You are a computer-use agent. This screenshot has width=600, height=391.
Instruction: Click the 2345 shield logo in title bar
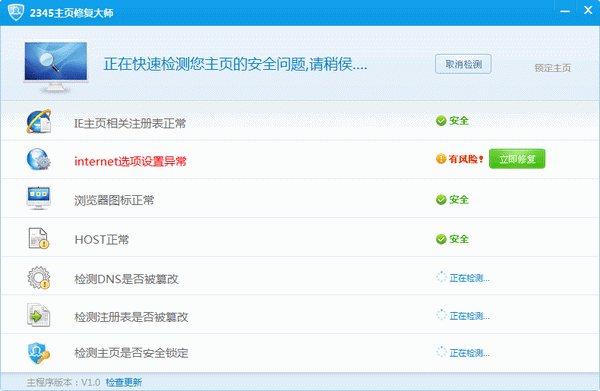tap(16, 12)
